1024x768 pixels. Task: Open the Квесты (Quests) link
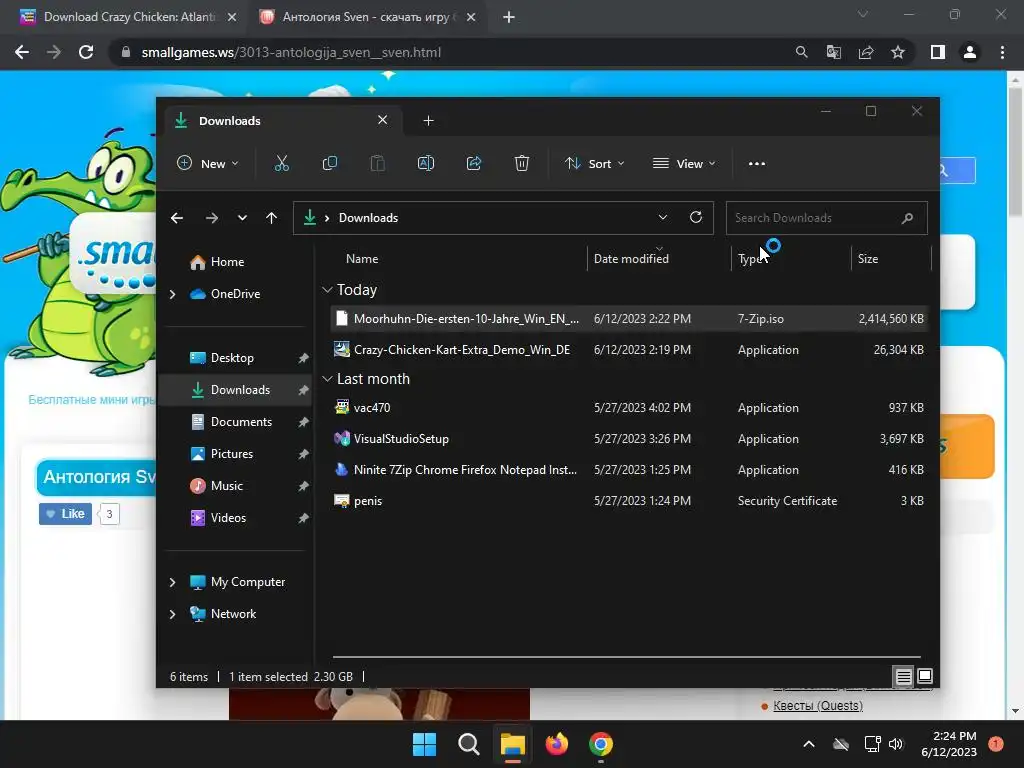click(818, 705)
